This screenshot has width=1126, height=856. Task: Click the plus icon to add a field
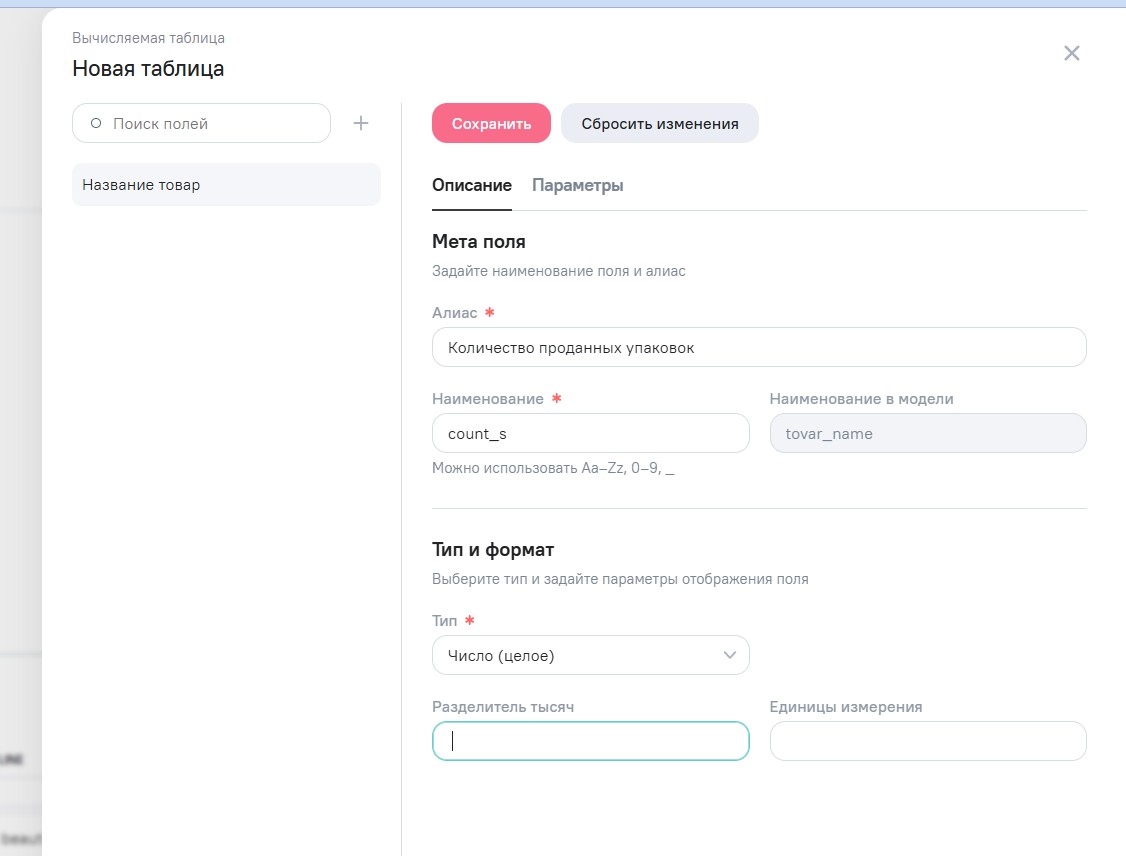(x=361, y=123)
